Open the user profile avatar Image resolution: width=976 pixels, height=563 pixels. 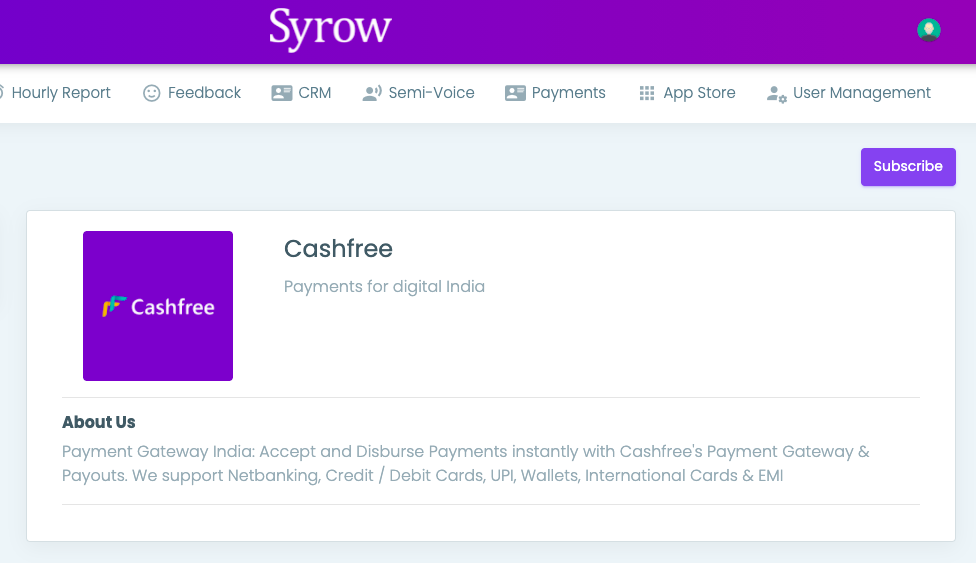click(x=929, y=30)
